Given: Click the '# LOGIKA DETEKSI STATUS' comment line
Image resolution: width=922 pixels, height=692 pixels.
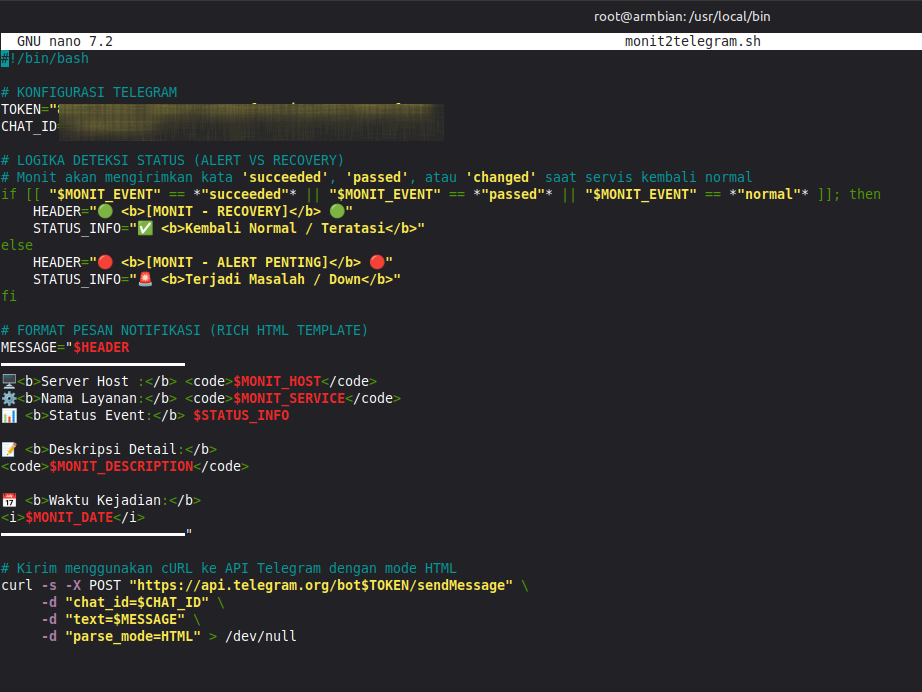Looking at the screenshot, I should tap(172, 161).
